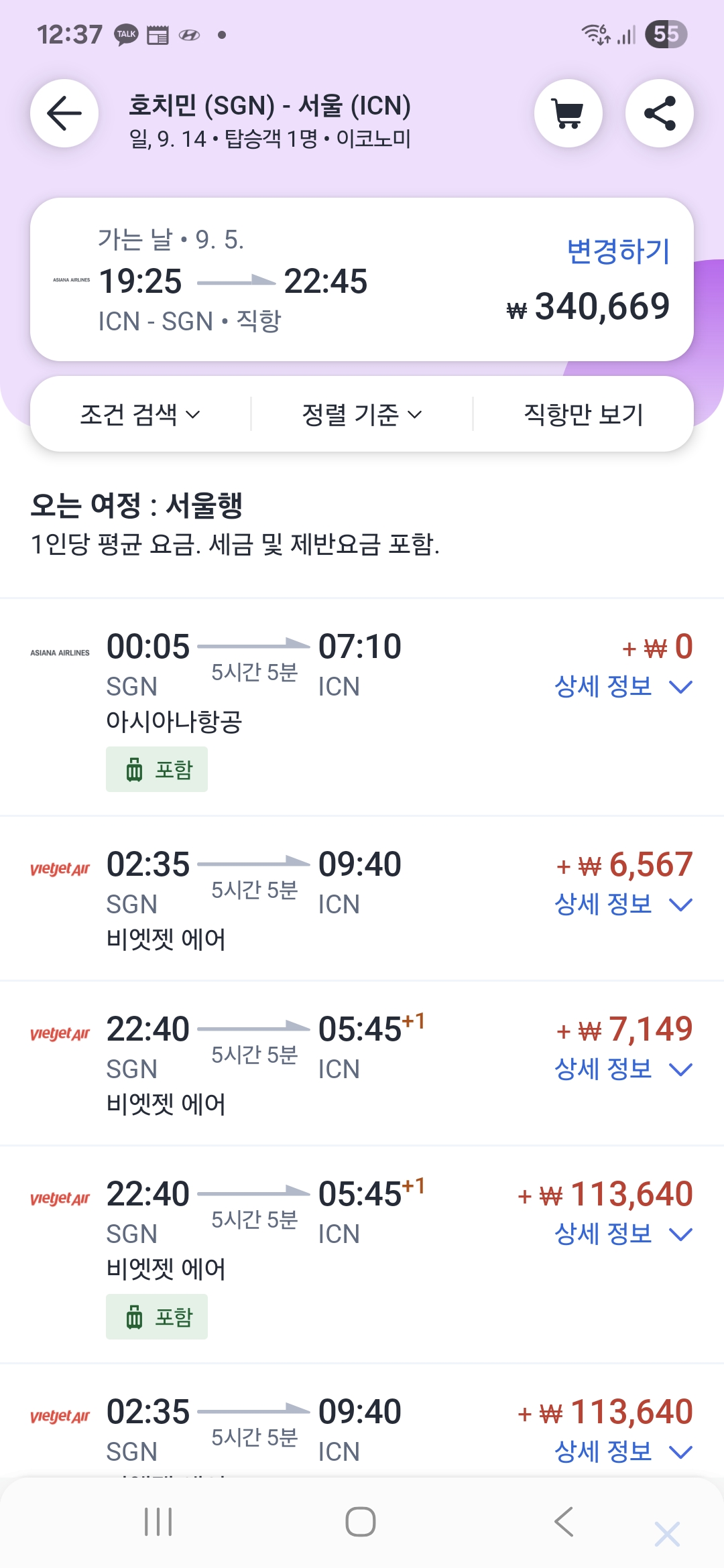Expand 상세 정보 for +₩6,567 VietJet flight

(623, 905)
